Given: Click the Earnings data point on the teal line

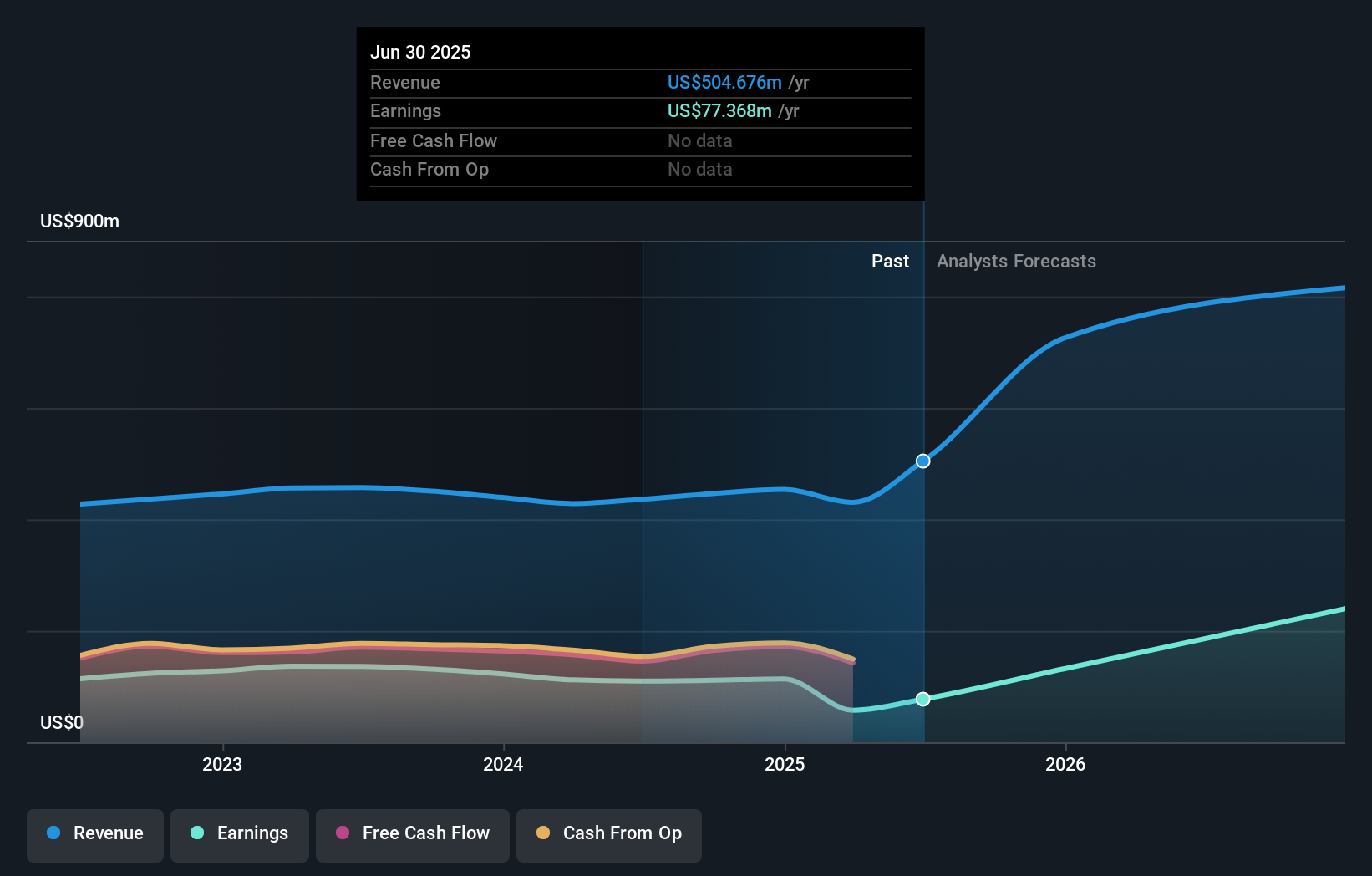Looking at the screenshot, I should click(x=923, y=699).
